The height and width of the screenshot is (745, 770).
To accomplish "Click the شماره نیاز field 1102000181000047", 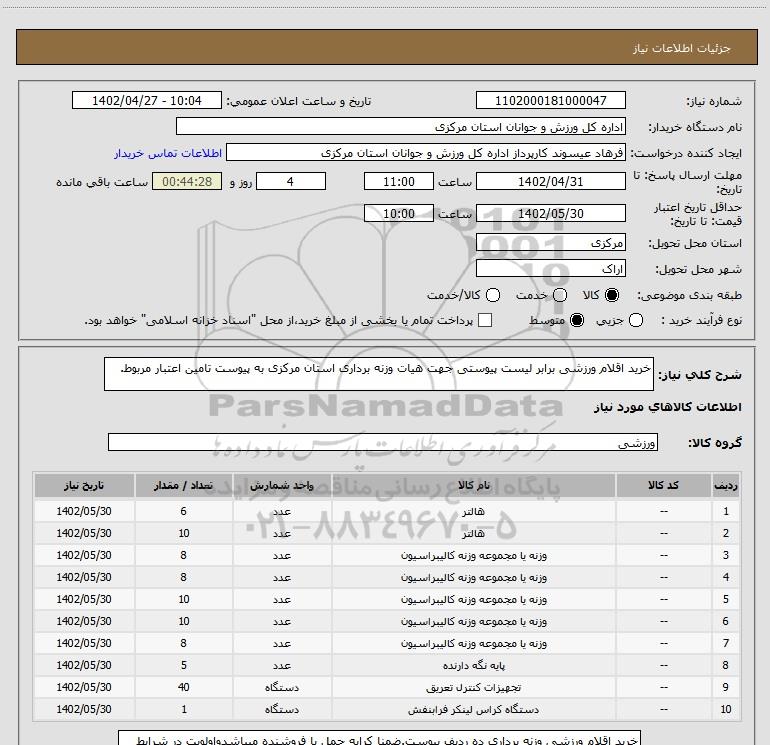I will coord(550,100).
